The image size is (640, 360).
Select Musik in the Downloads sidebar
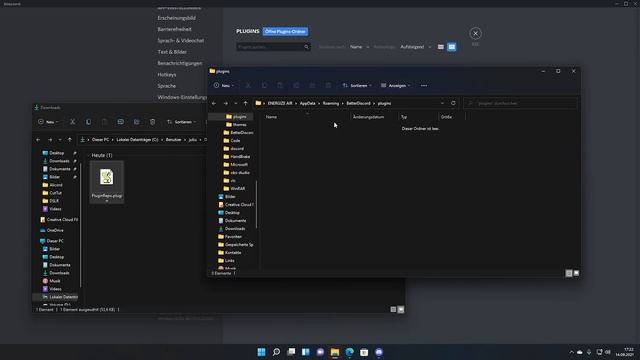[x=51, y=281]
